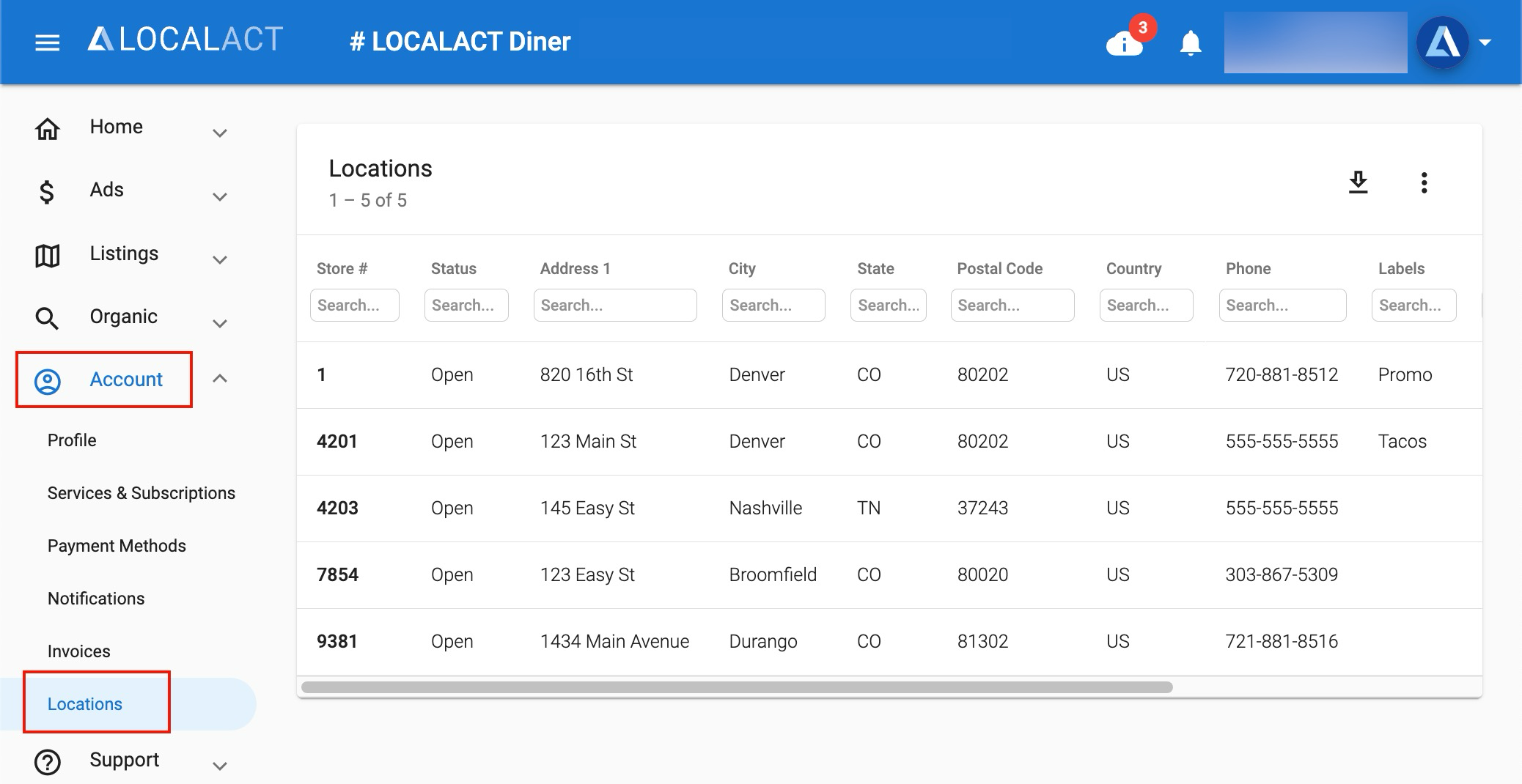
Task: Download the Locations table
Action: tap(1359, 182)
